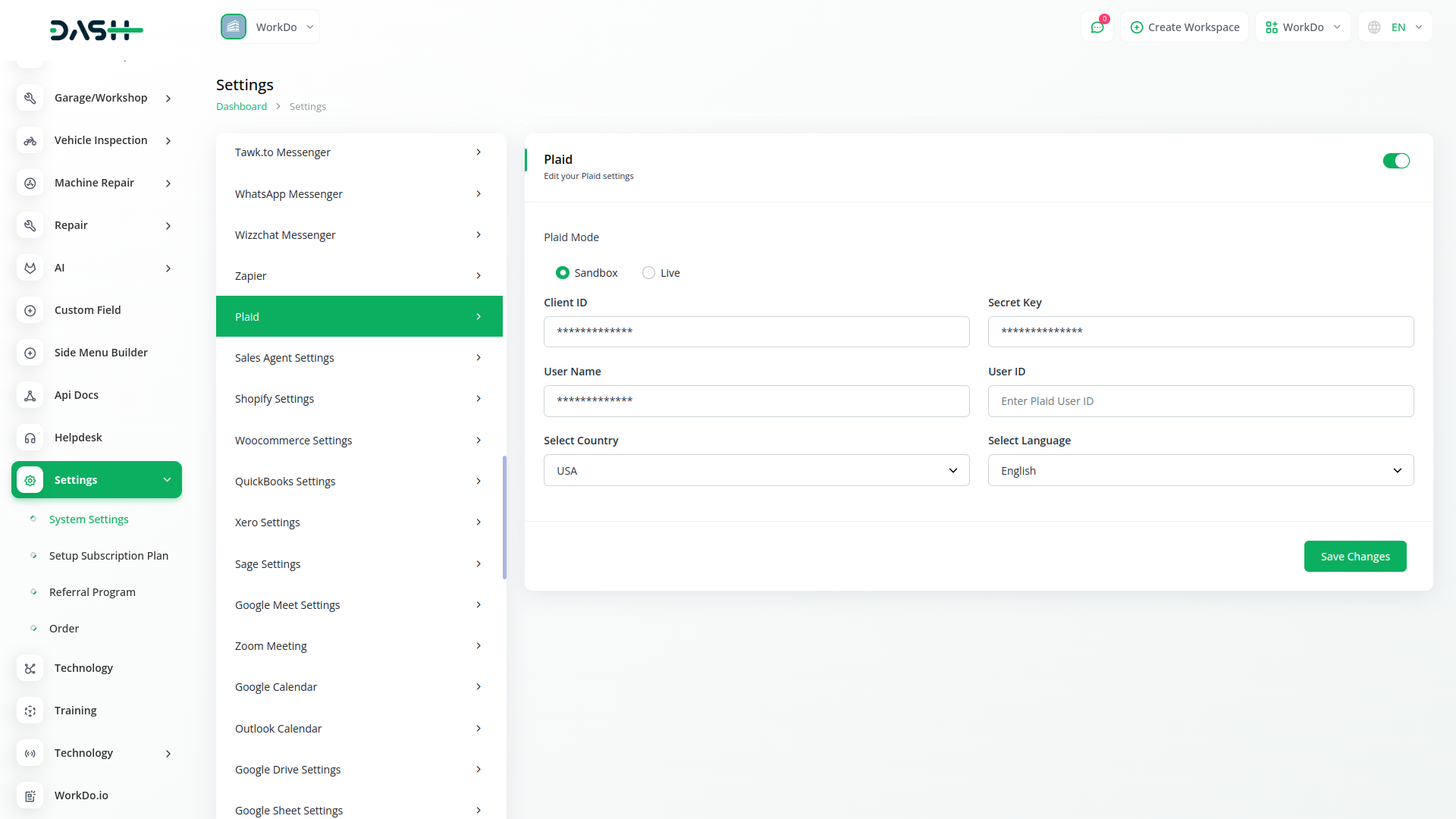Click the Dash logo
The image size is (1456, 819).
[96, 30]
